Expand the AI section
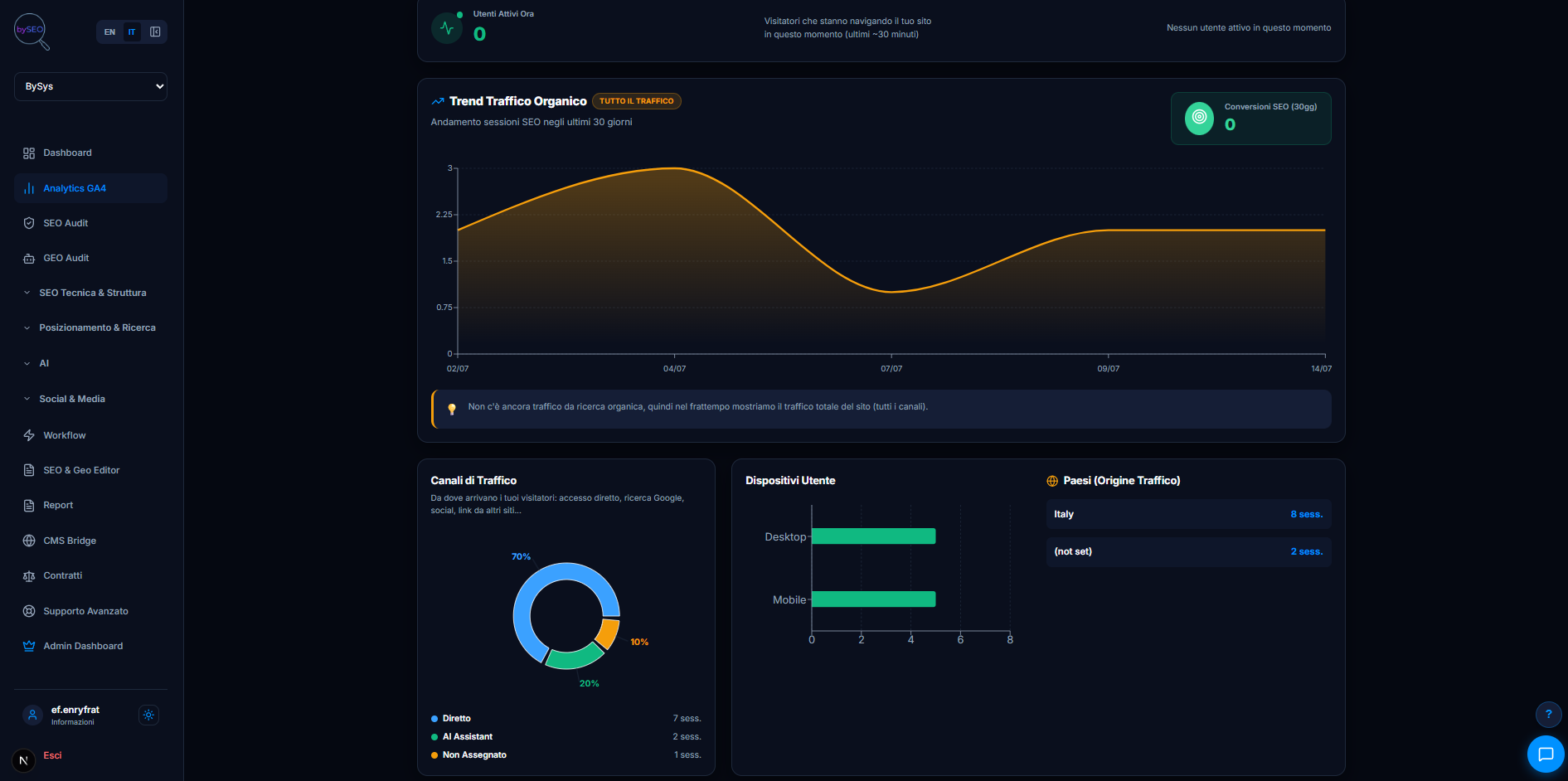This screenshot has height=781, width=1568. tap(90, 363)
